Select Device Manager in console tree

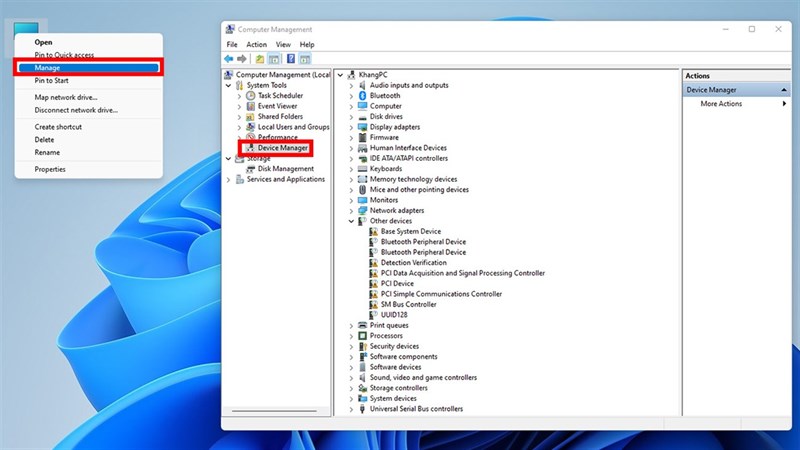pyautogui.click(x=282, y=148)
